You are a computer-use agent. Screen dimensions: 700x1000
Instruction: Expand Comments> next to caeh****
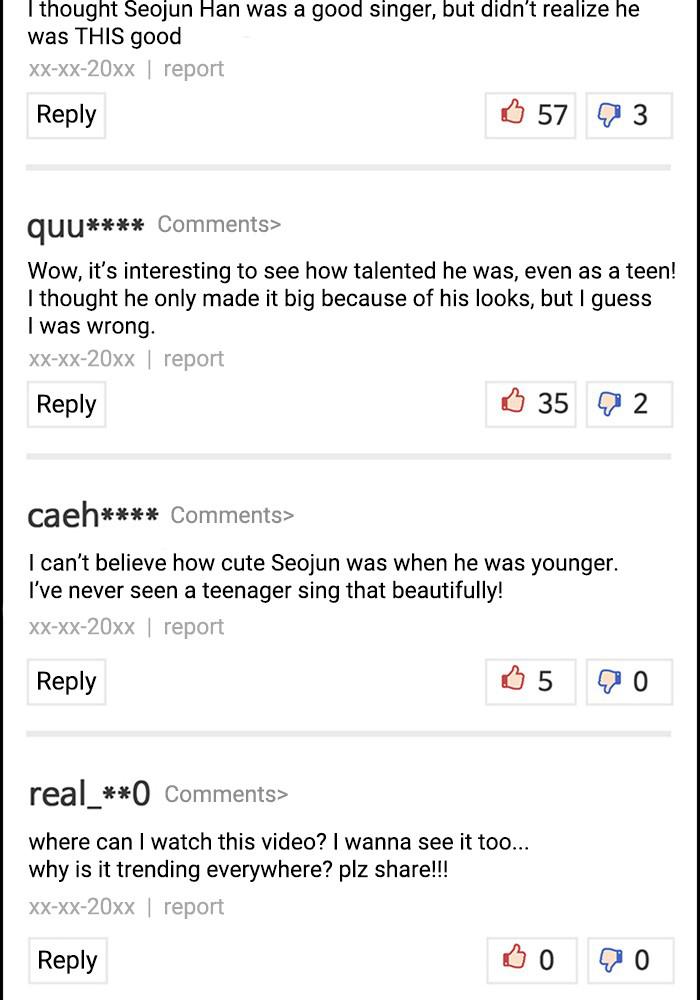coord(232,515)
